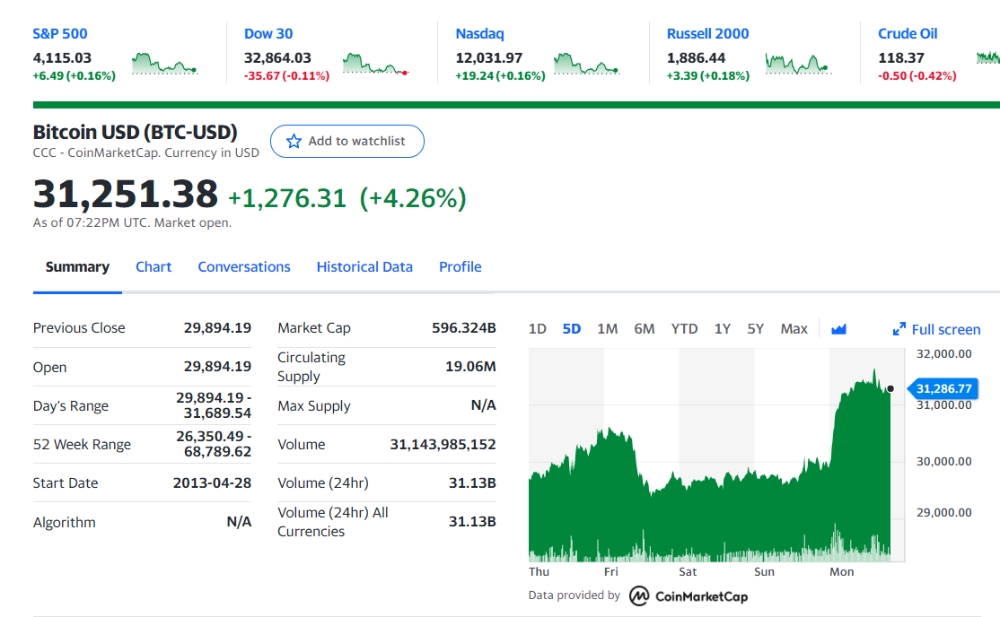Screen dimensions: 1000x617
Task: Select the YTD chart range
Action: [x=684, y=329]
